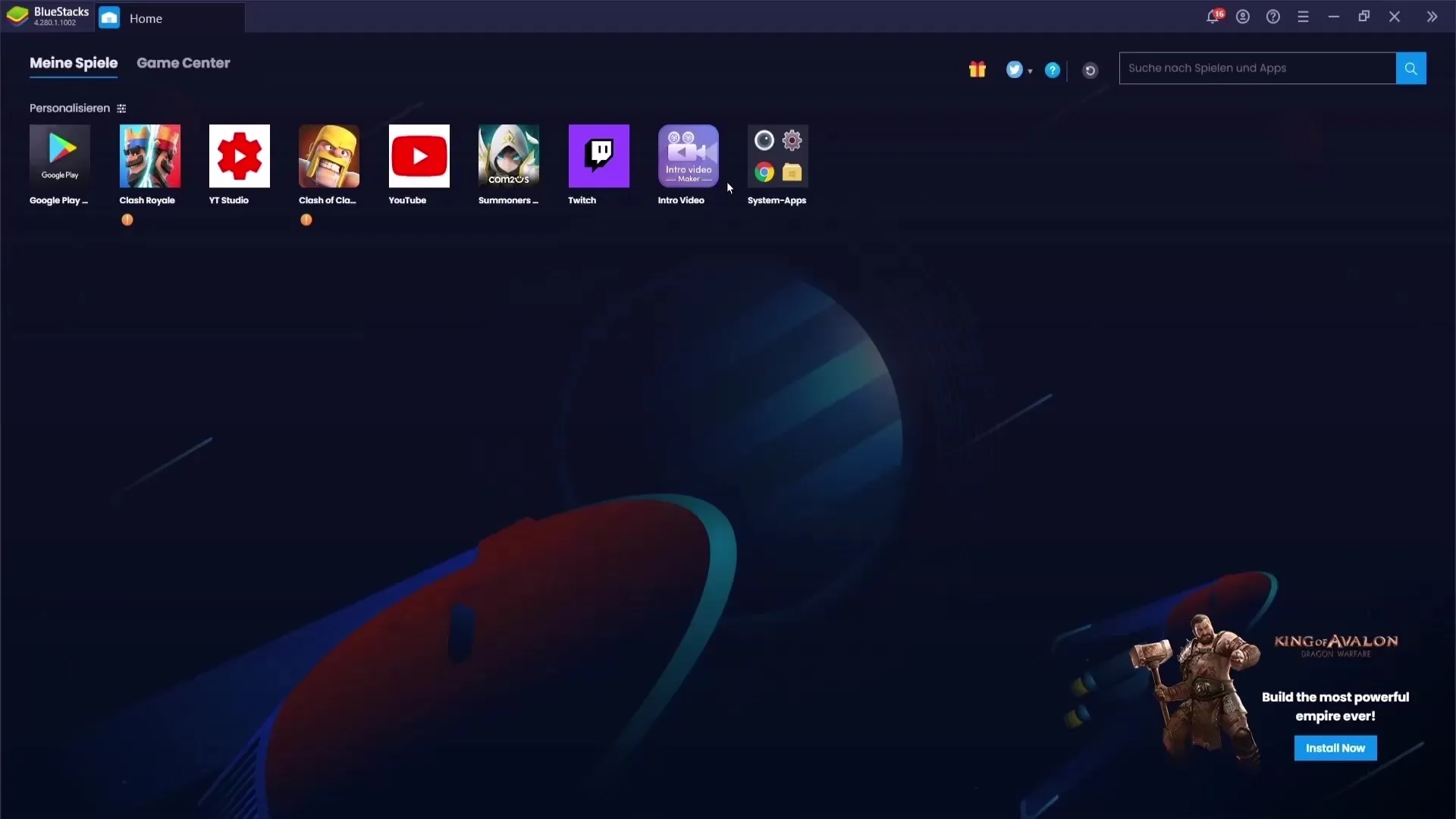Screen dimensions: 1456x819
Task: Expand Personalisieren settings options
Action: pyautogui.click(x=122, y=108)
